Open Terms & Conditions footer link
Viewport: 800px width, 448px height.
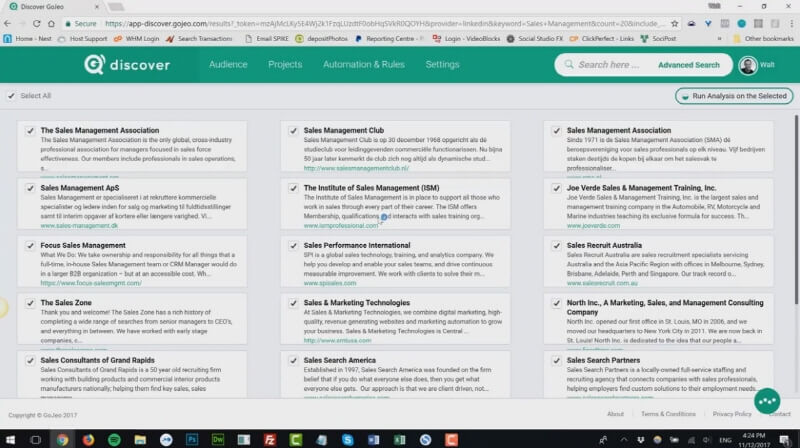pyautogui.click(x=668, y=414)
